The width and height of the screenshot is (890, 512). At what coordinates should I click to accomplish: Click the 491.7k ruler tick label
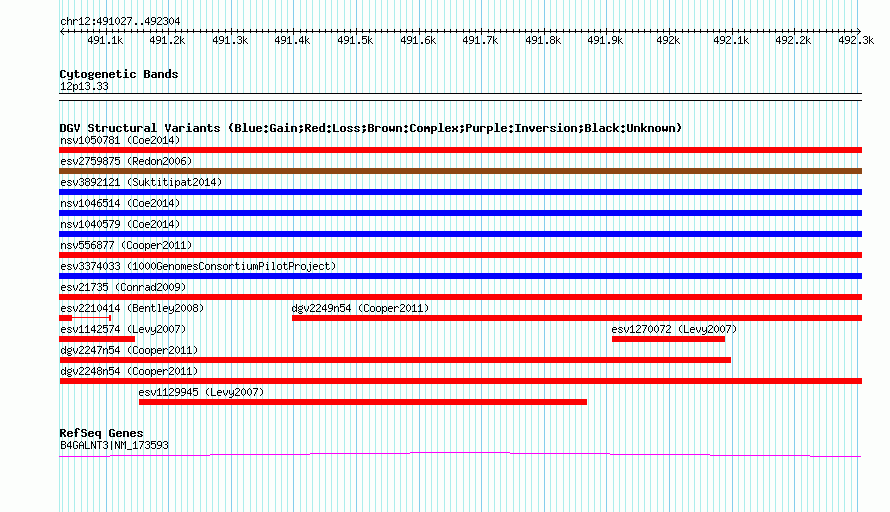(x=480, y=40)
